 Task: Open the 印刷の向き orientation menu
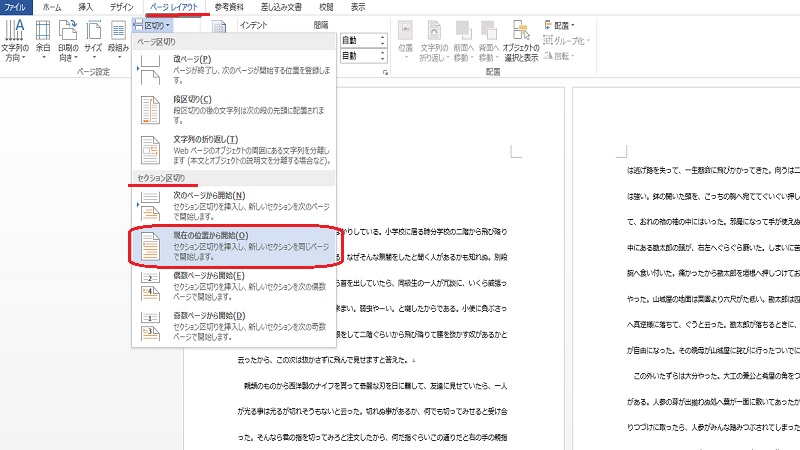pos(68,41)
